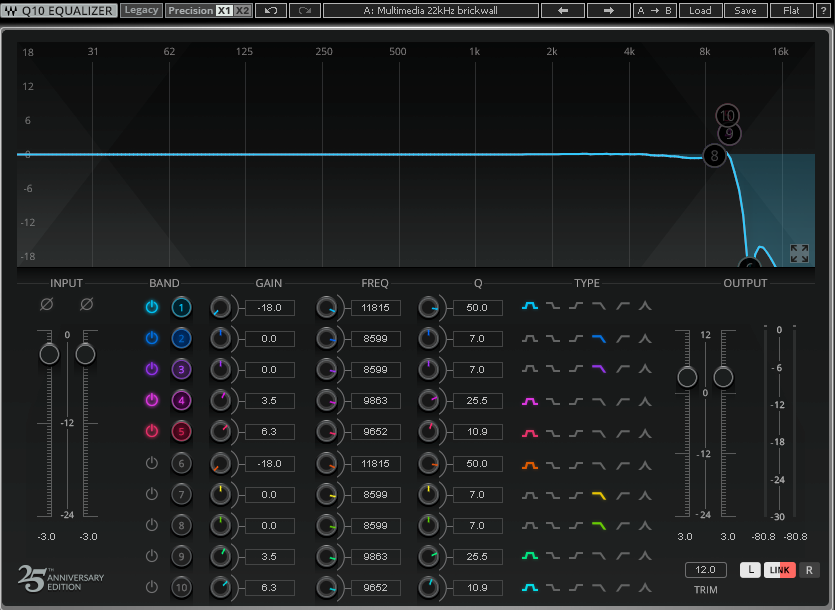Select high pass type for band 1
This screenshot has height=610, width=835.
tap(623, 306)
